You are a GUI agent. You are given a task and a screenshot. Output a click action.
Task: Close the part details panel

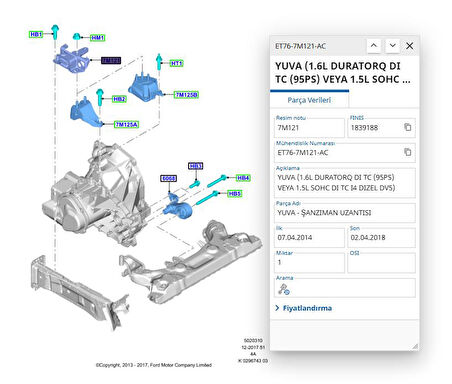click(410, 46)
